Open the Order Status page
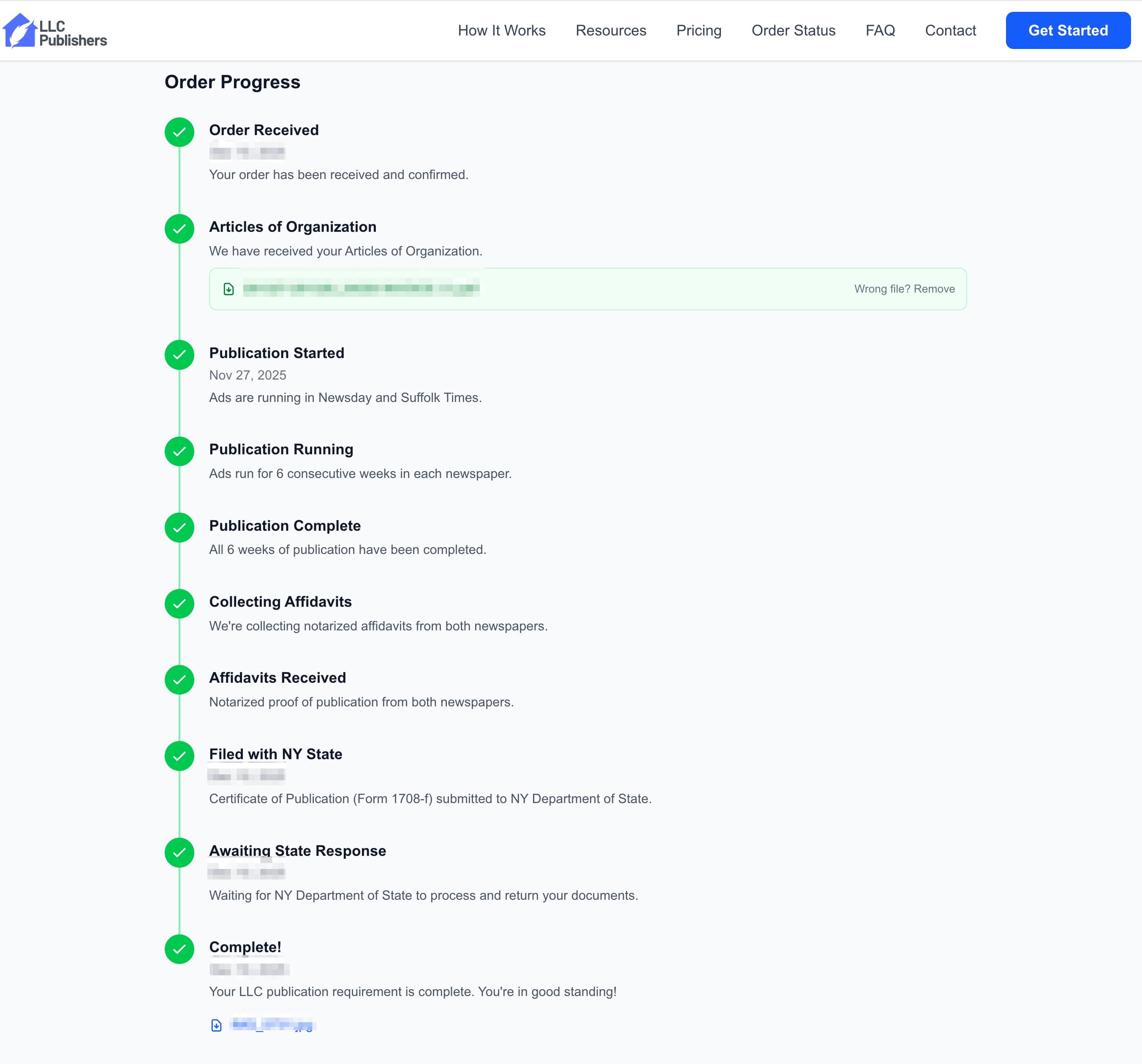 pyautogui.click(x=793, y=30)
